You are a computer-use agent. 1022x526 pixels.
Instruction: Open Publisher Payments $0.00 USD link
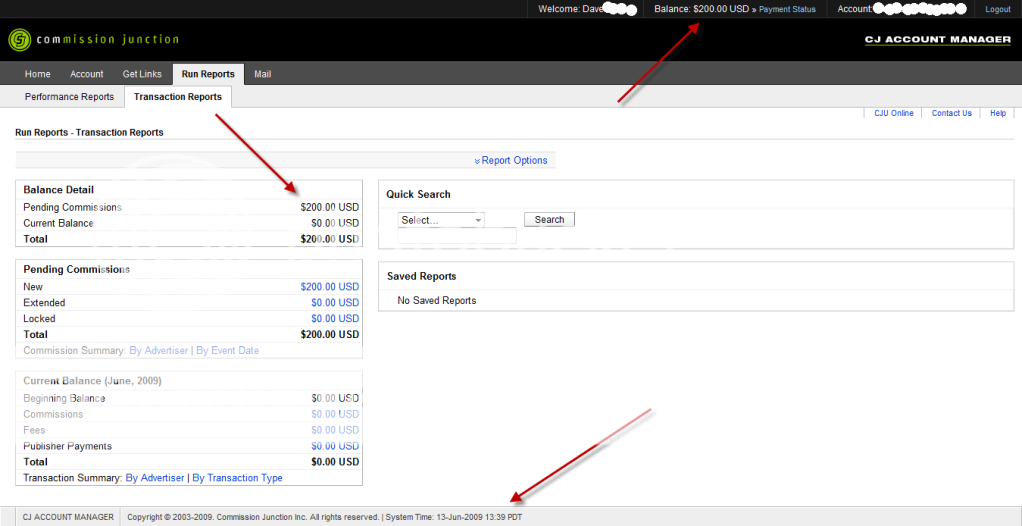[x=335, y=446]
